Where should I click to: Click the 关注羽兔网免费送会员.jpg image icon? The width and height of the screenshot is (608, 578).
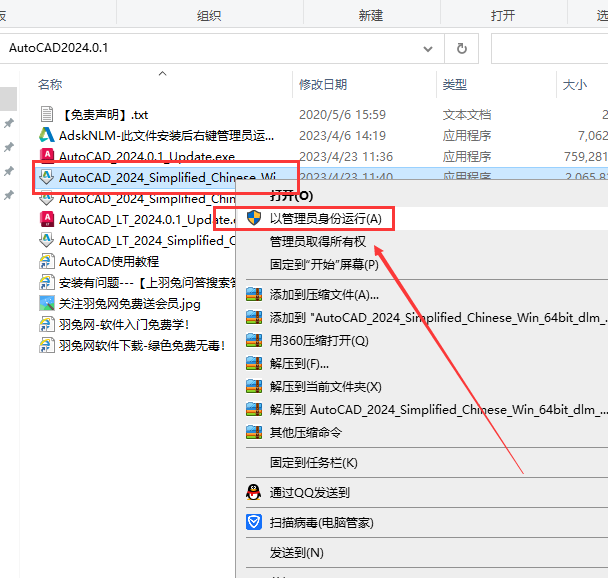(x=47, y=303)
